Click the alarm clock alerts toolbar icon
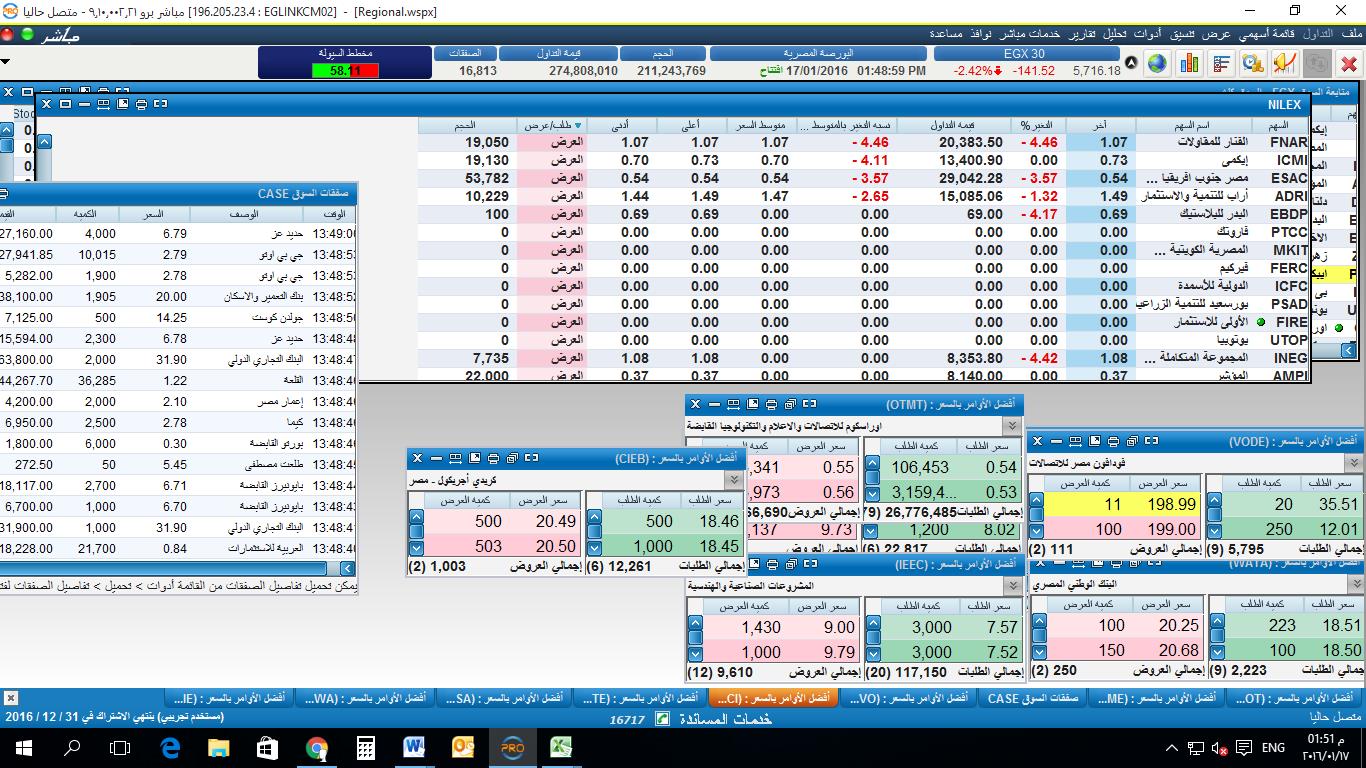Viewport: 1366px width, 768px height. [1253, 64]
